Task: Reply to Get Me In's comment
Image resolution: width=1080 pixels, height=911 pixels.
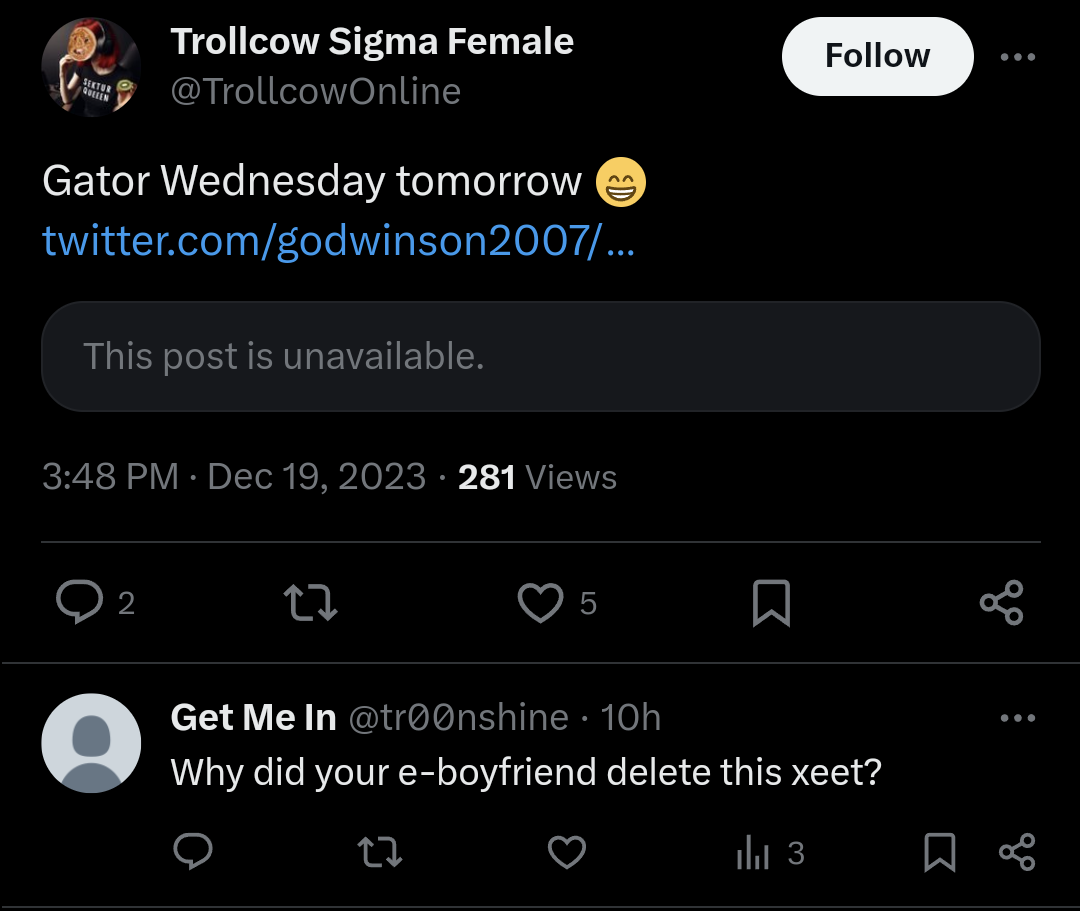Action: (x=193, y=852)
